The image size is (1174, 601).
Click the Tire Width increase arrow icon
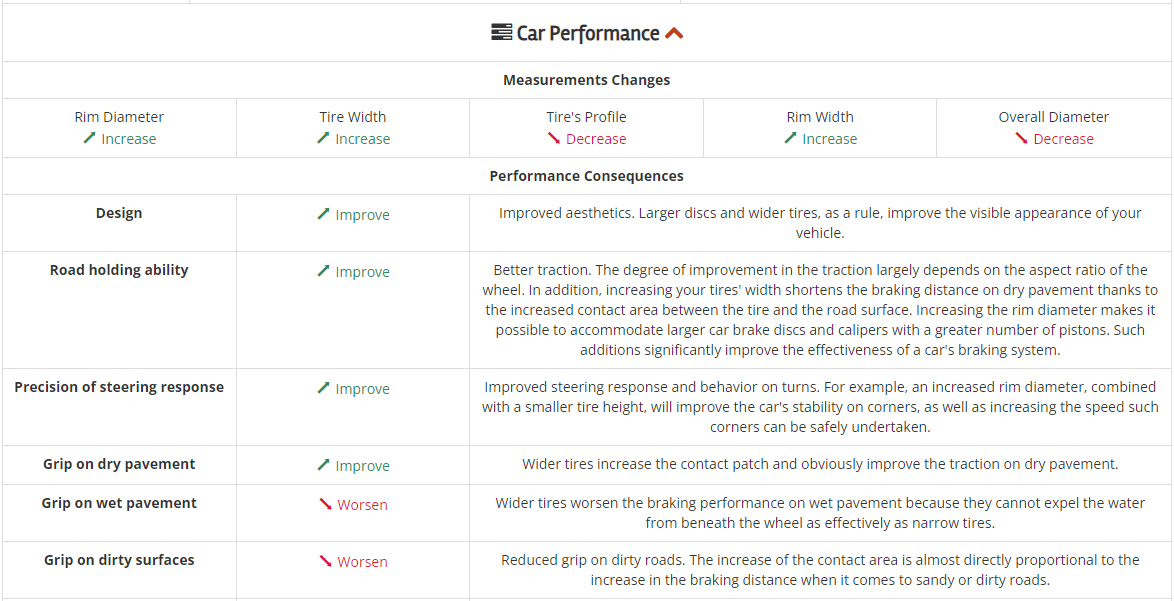click(x=323, y=138)
